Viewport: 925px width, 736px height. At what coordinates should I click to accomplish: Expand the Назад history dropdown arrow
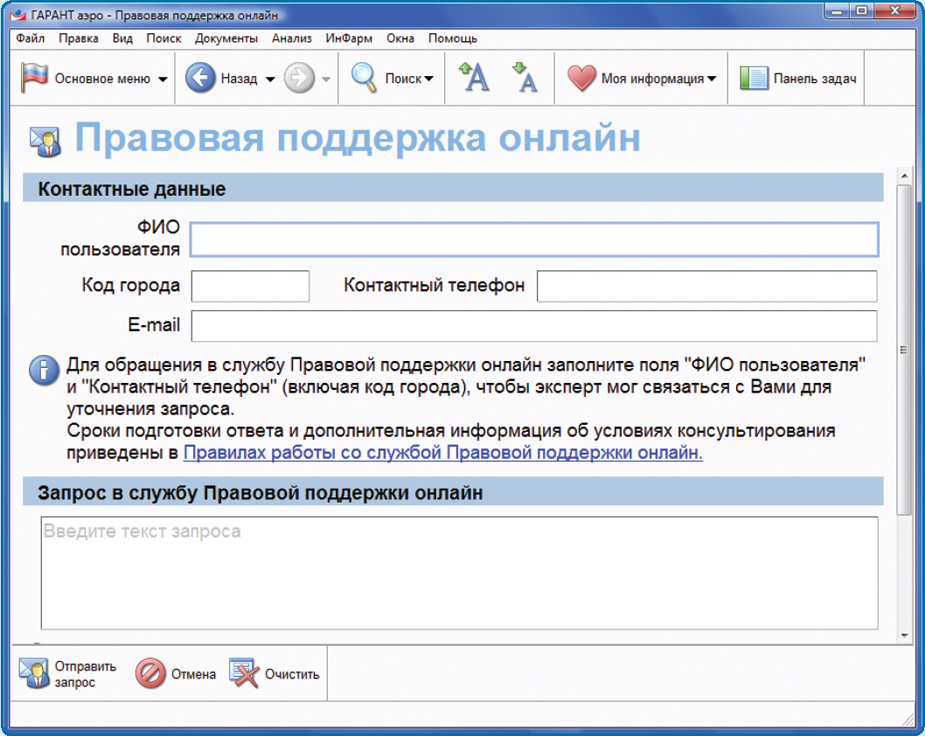point(270,80)
